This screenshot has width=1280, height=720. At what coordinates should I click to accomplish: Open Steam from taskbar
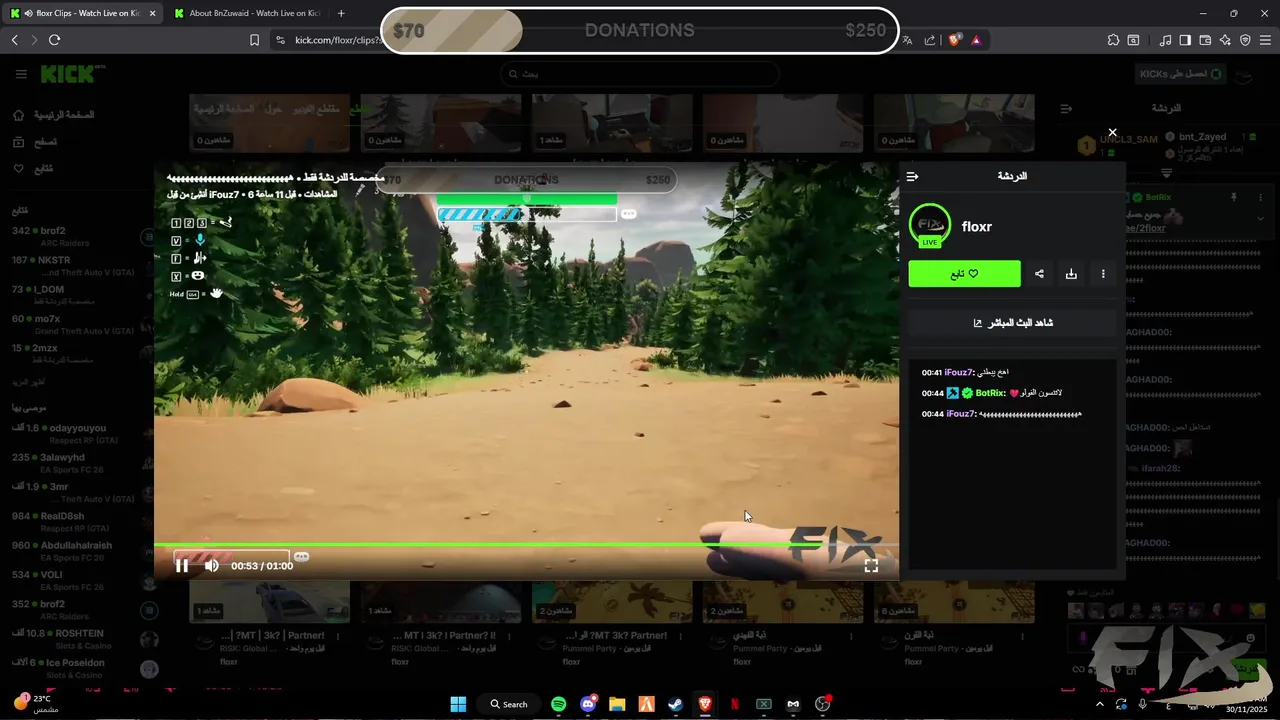[x=676, y=704]
